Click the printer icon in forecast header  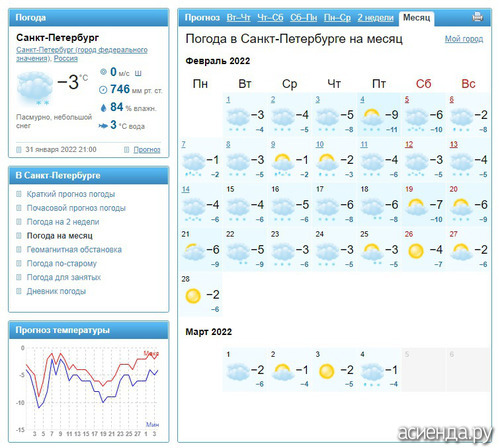477,17
